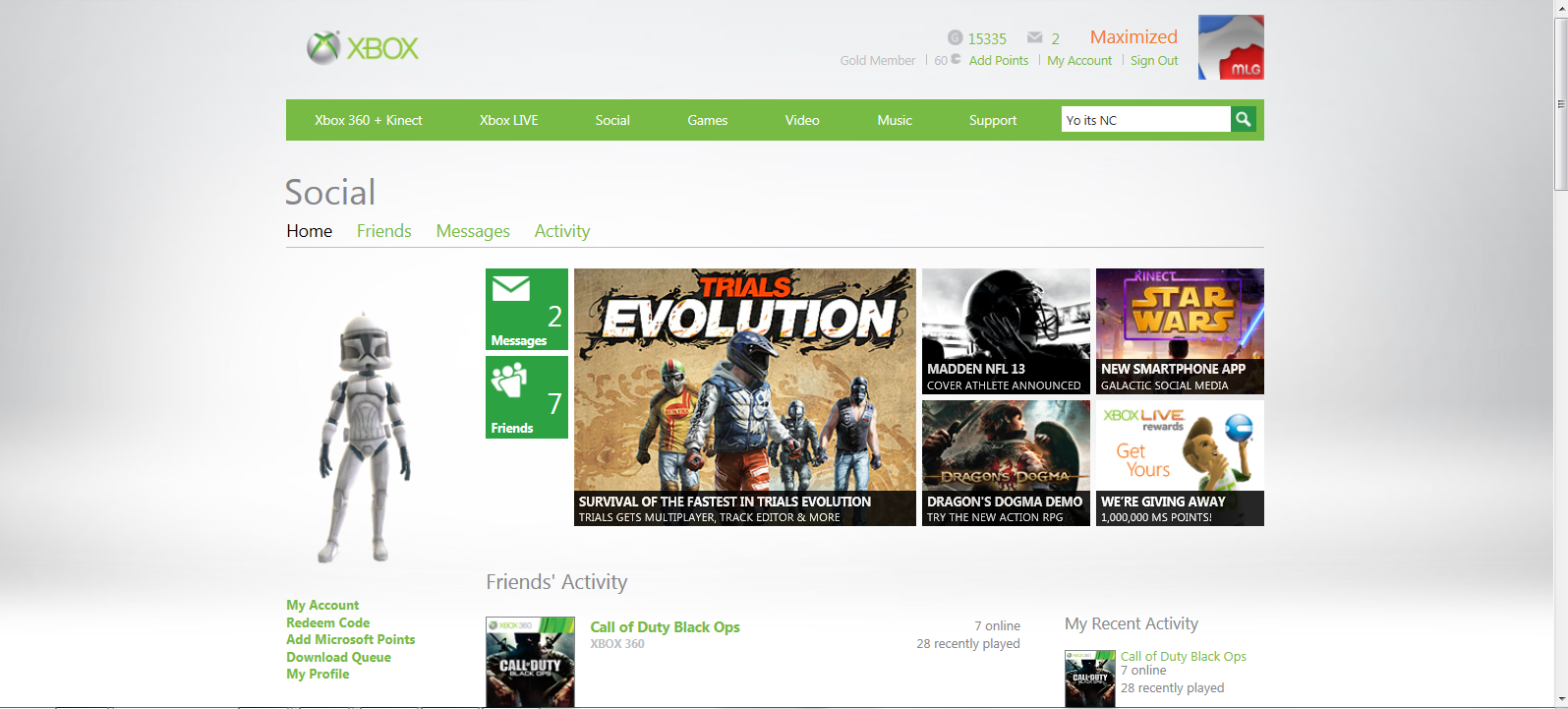The image size is (1568, 709).
Task: Open the Social menu in the green navigation bar
Action: [612, 120]
